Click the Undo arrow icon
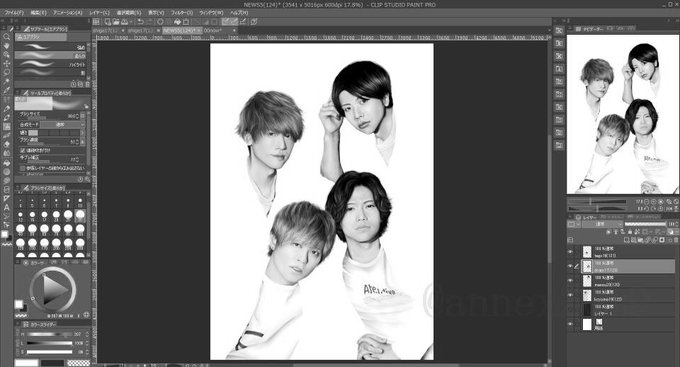The height and width of the screenshot is (367, 680). coord(141,22)
